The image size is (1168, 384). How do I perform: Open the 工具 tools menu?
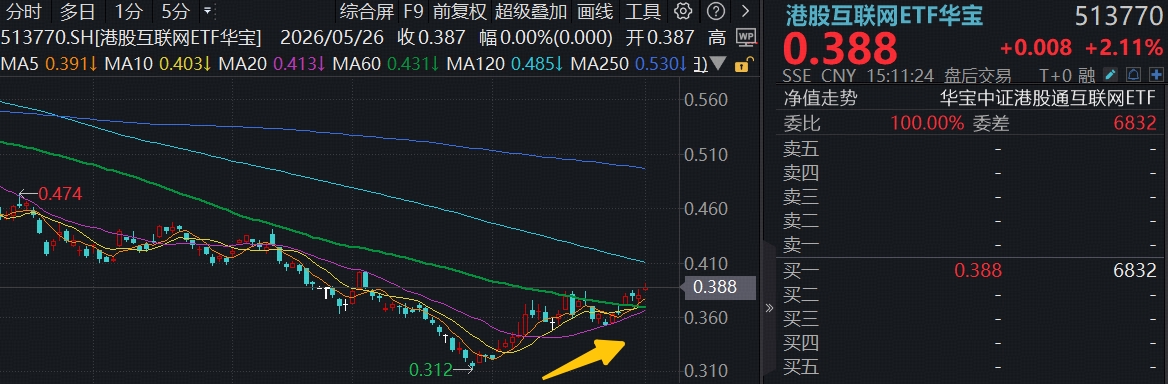click(643, 11)
